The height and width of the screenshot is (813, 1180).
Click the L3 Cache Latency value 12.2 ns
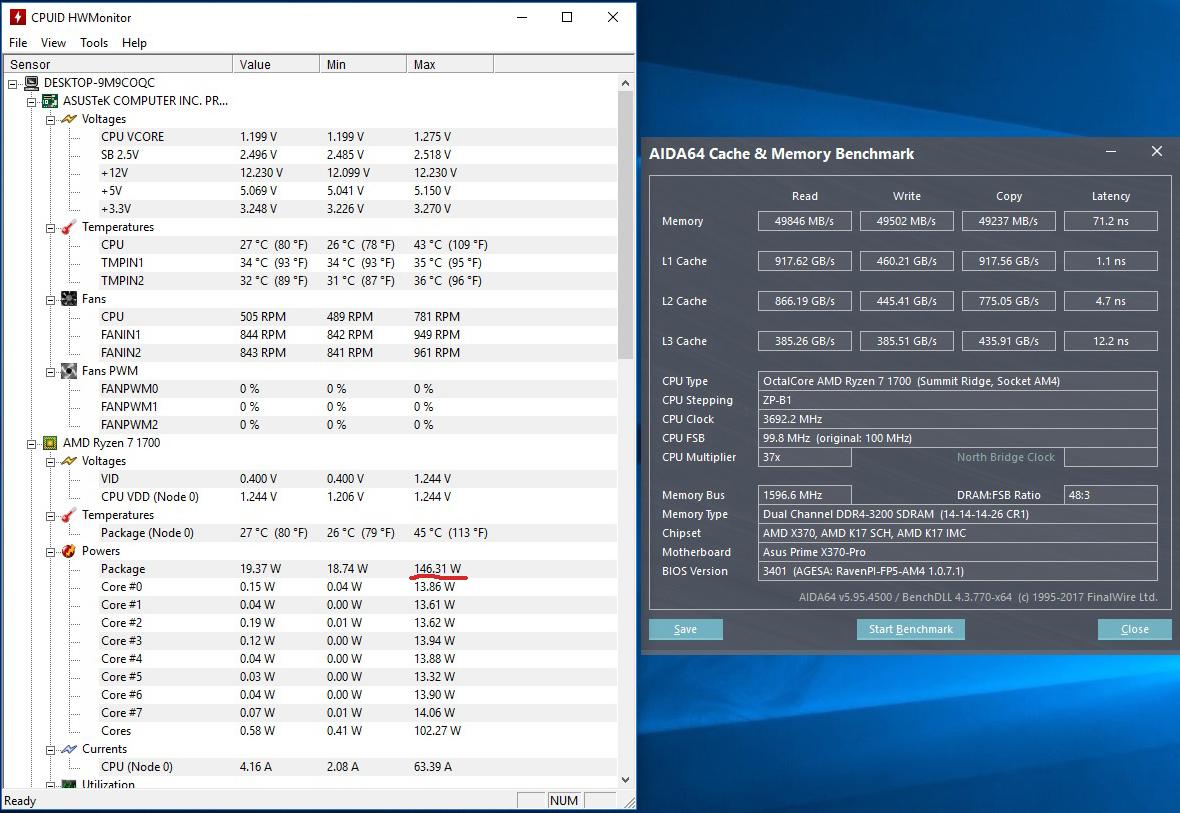pyautogui.click(x=1111, y=341)
